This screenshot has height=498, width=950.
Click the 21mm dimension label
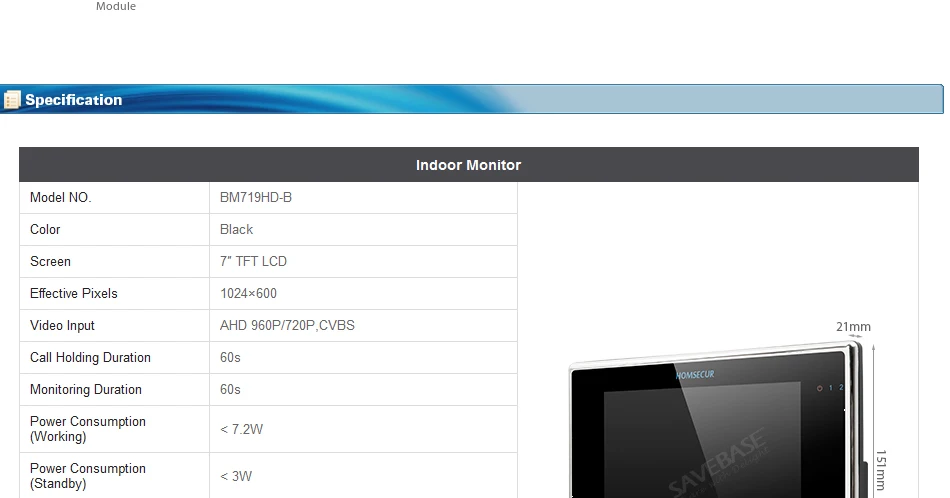[853, 327]
